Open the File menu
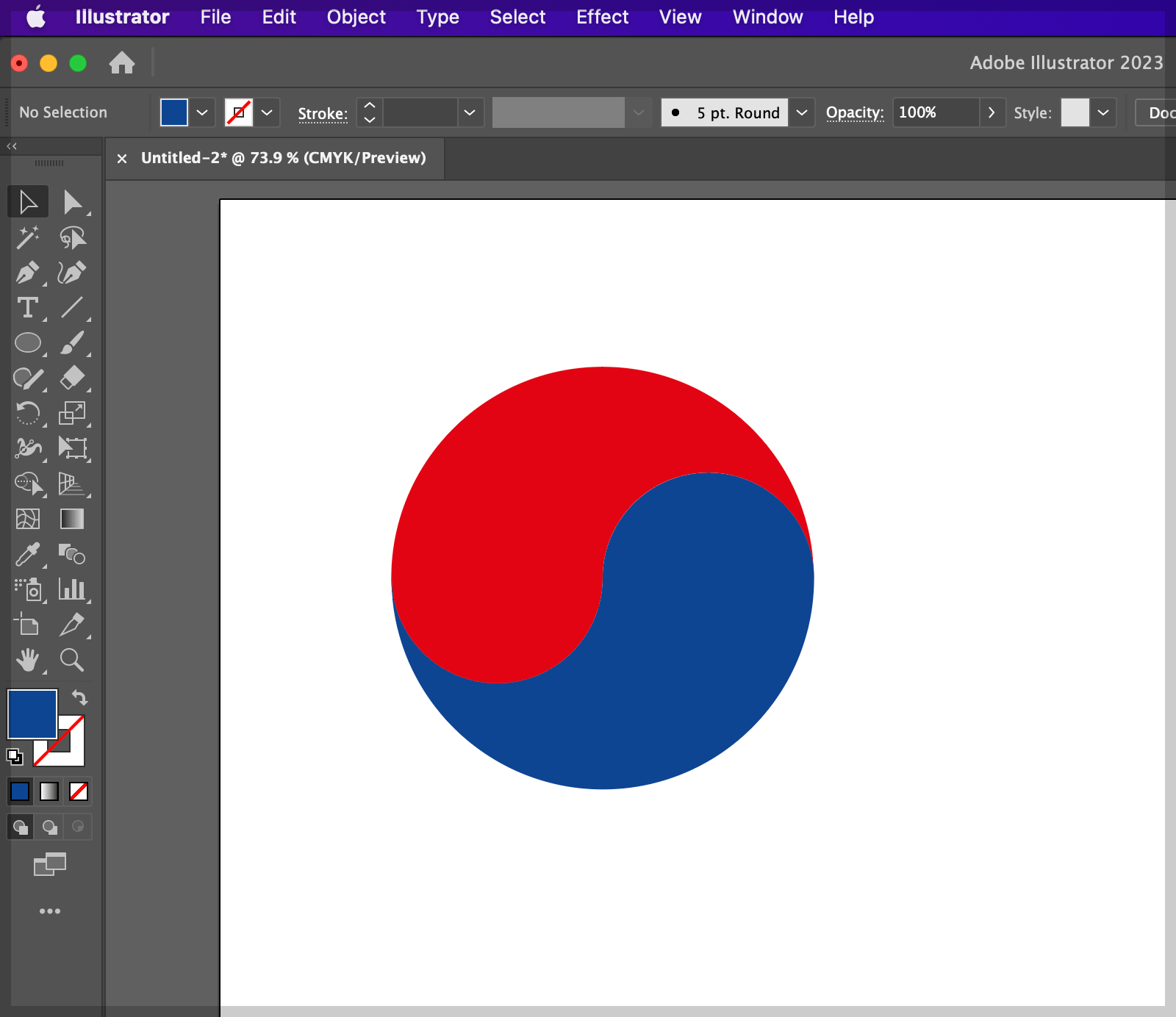1176x1017 pixels. click(x=215, y=17)
